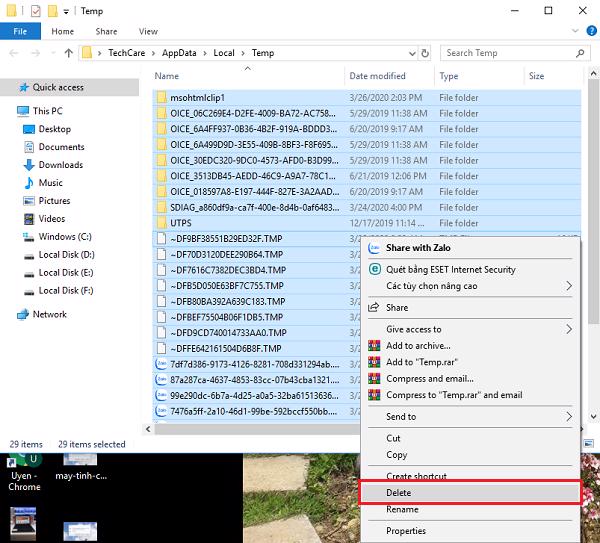Open the View ribbon tab

(x=148, y=32)
